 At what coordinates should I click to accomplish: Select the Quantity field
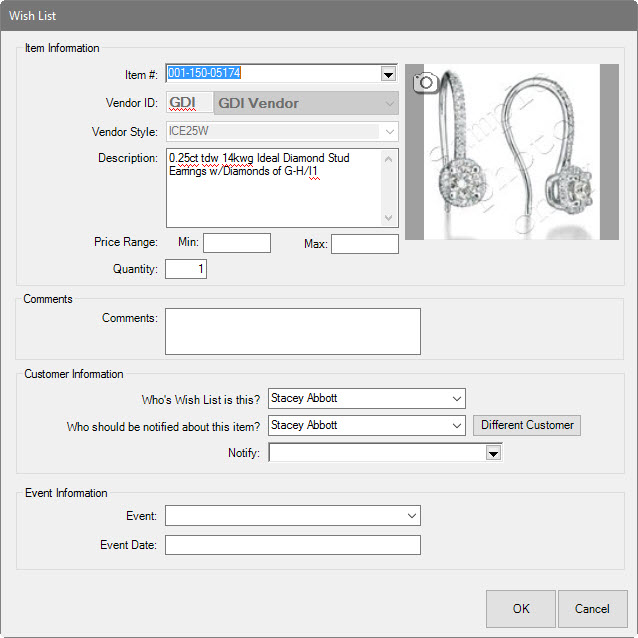tap(186, 269)
